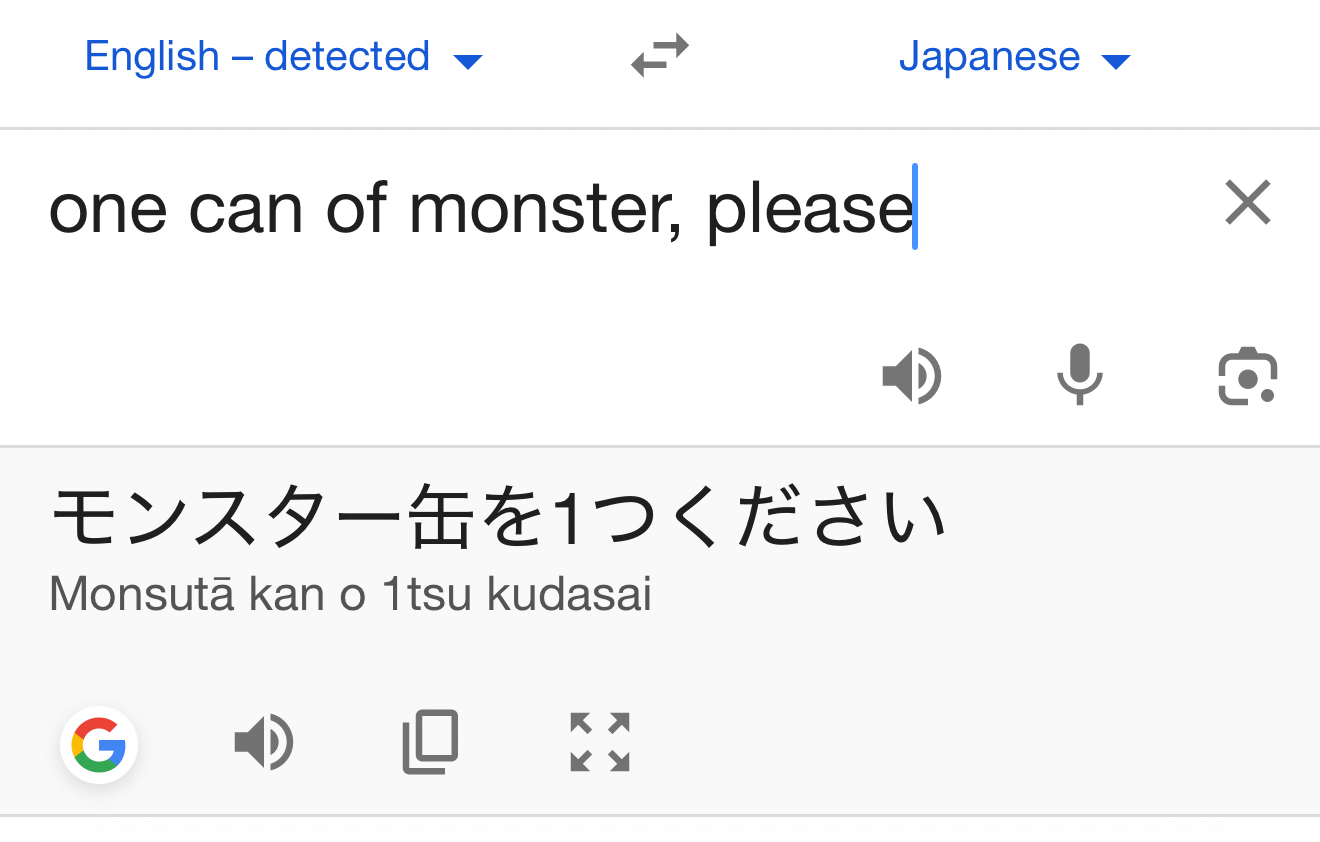The width and height of the screenshot is (1320, 842).
Task: Click the word "please" in source text
Action: pyautogui.click(x=808, y=210)
